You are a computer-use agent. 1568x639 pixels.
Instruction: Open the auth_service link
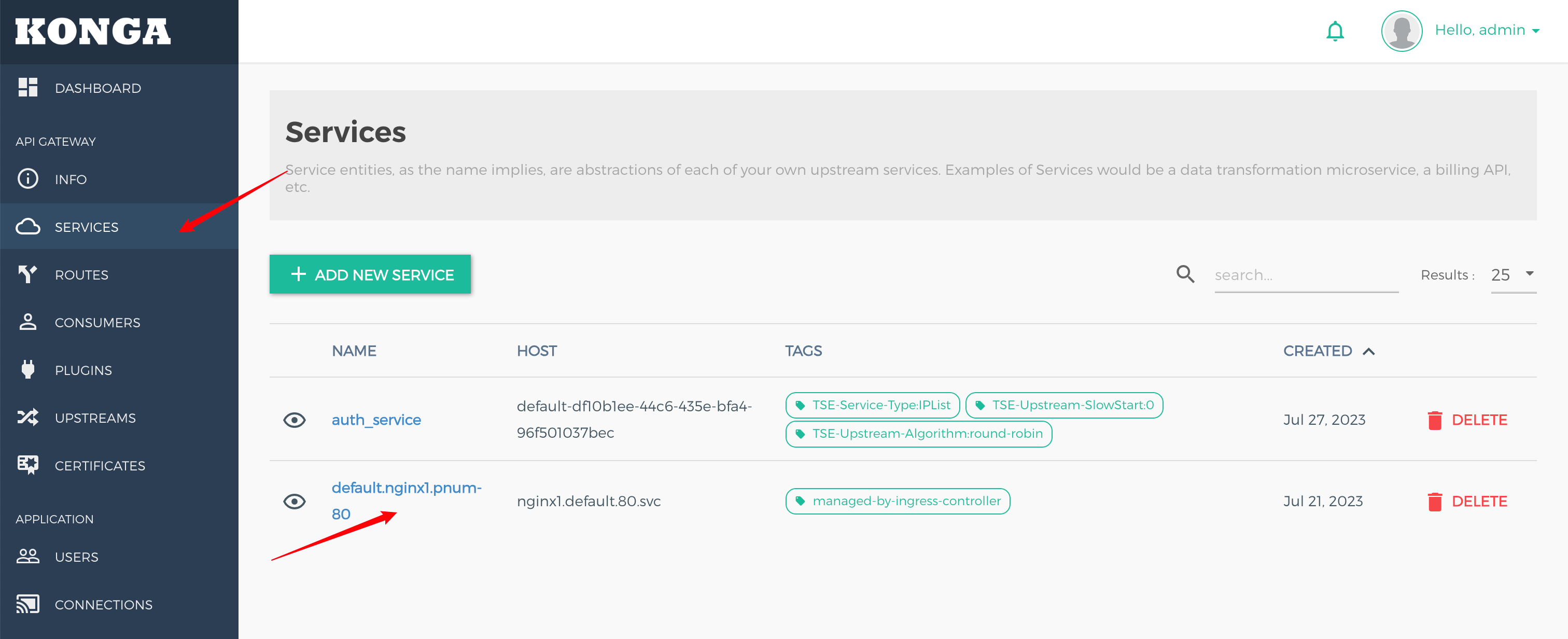[x=376, y=420]
